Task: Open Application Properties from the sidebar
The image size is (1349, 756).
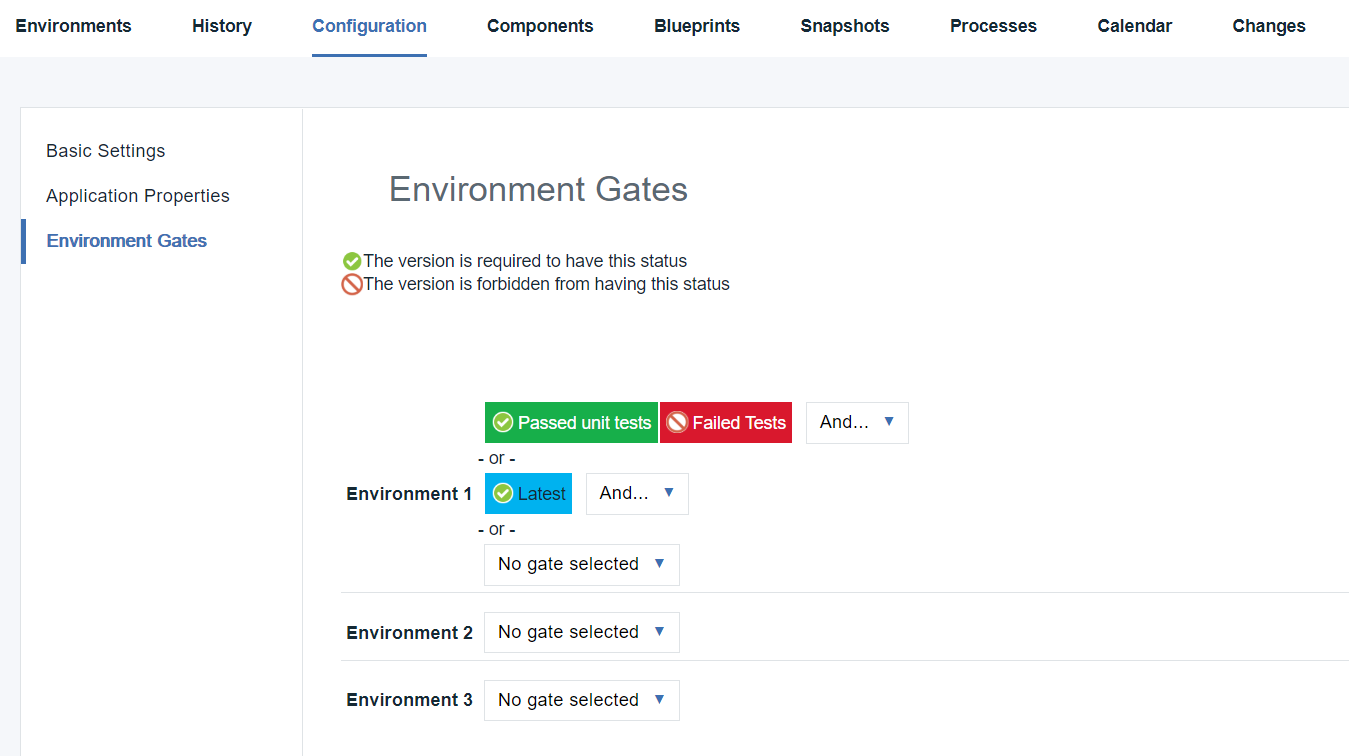Action: 137,195
